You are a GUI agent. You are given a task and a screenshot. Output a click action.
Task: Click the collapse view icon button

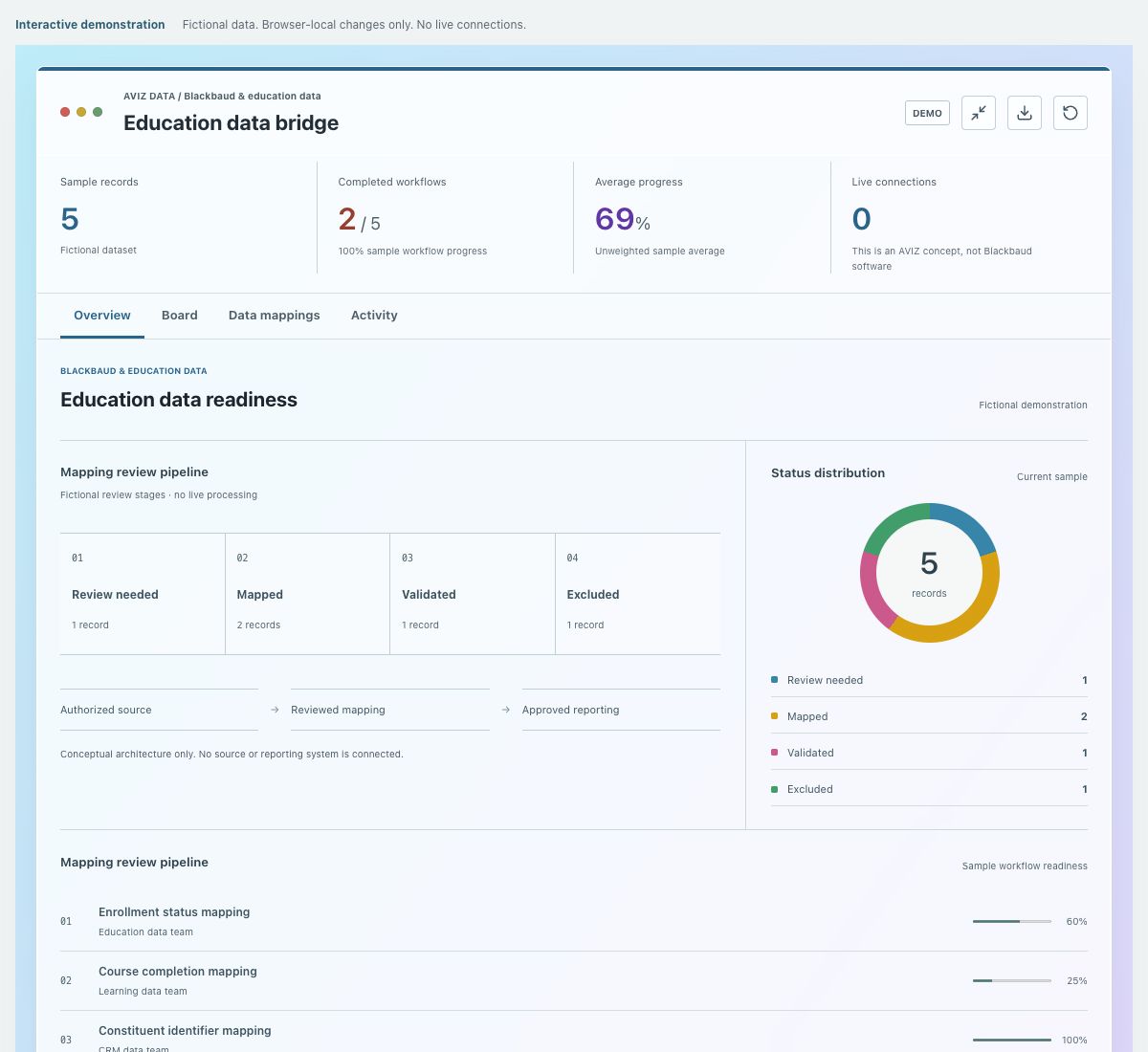[x=979, y=113]
